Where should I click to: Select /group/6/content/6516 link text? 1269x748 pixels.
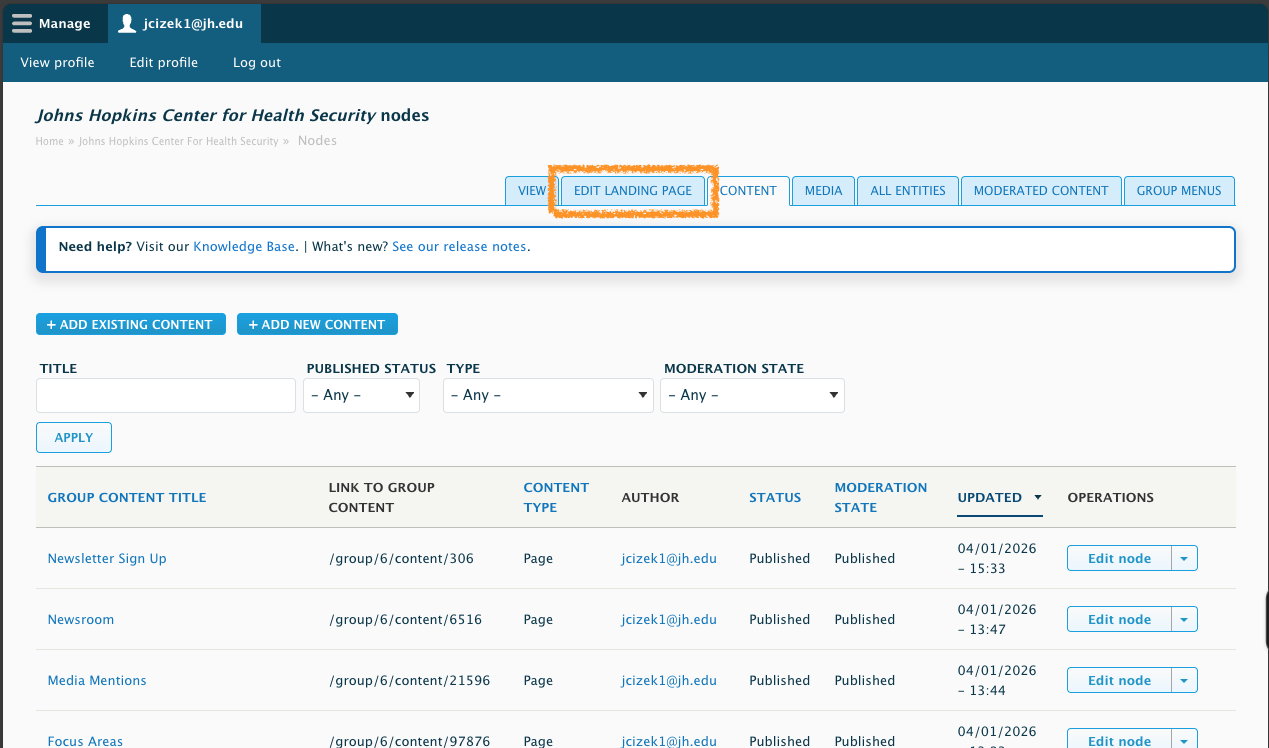point(405,619)
